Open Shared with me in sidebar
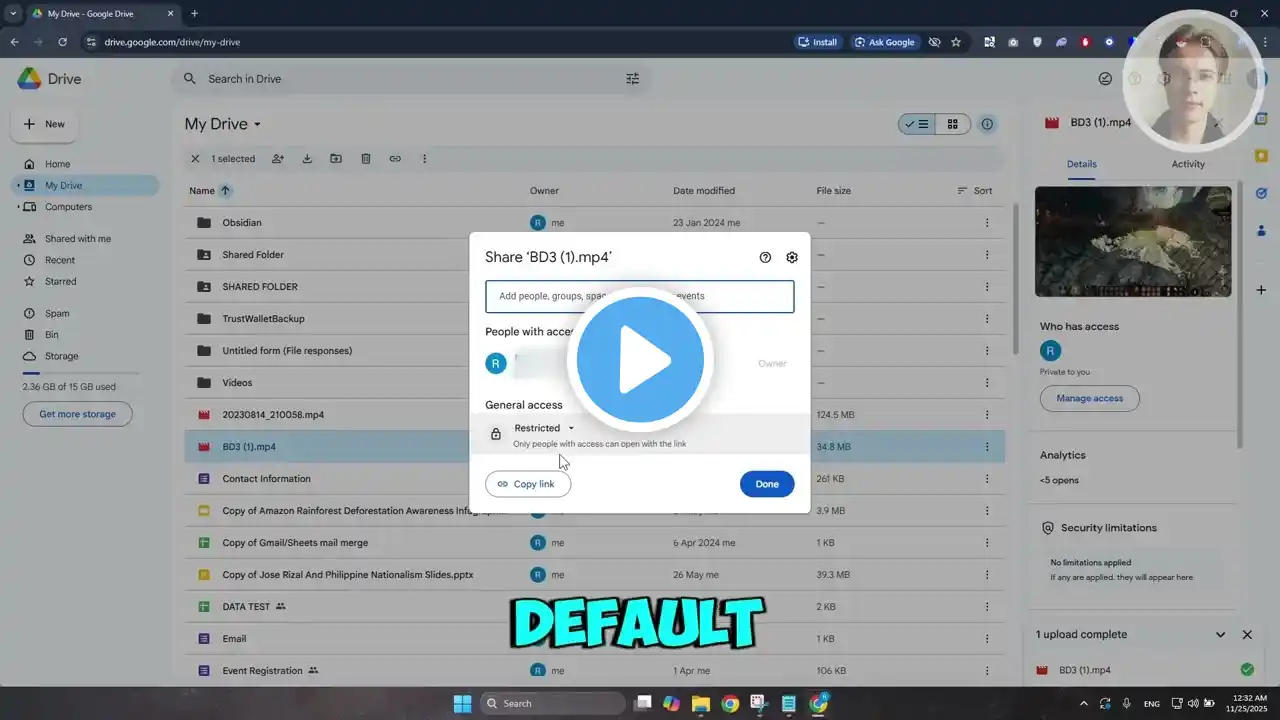 point(78,239)
